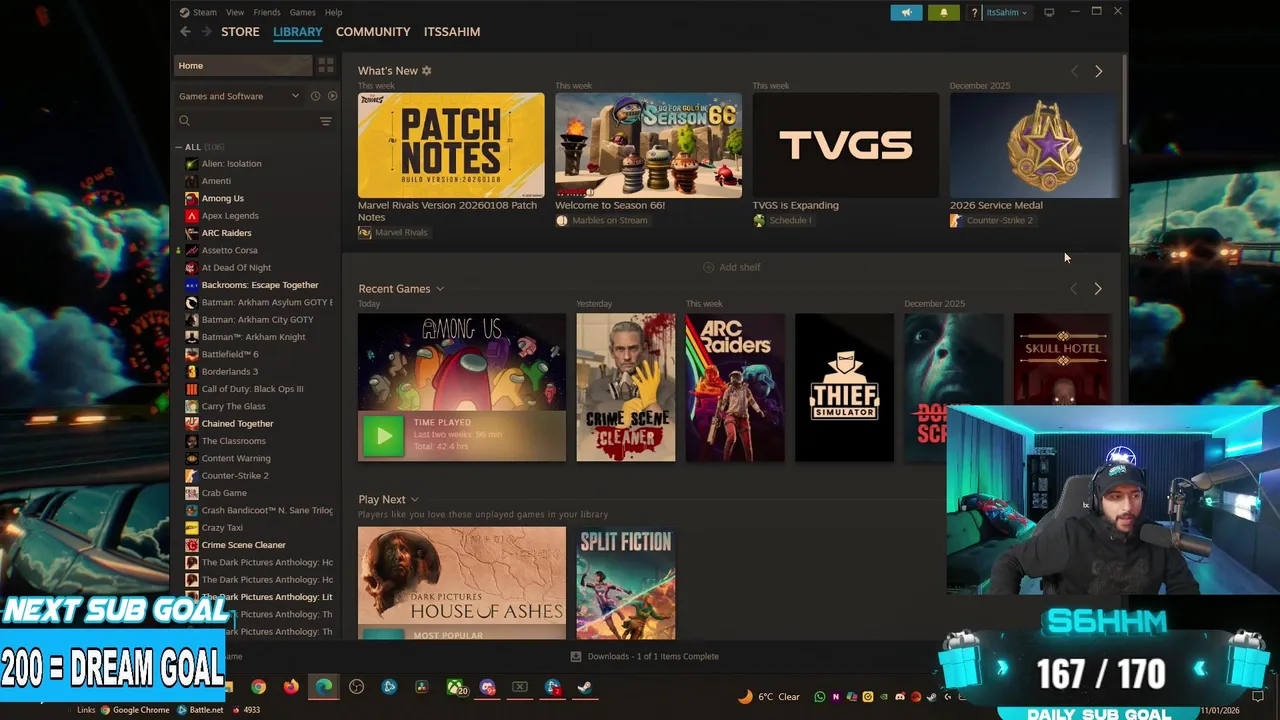Open Firefox from the taskbar

click(x=291, y=687)
